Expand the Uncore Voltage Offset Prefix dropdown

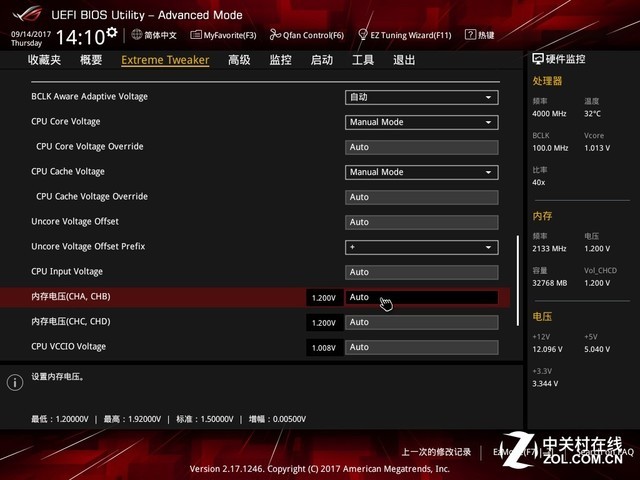[421, 247]
